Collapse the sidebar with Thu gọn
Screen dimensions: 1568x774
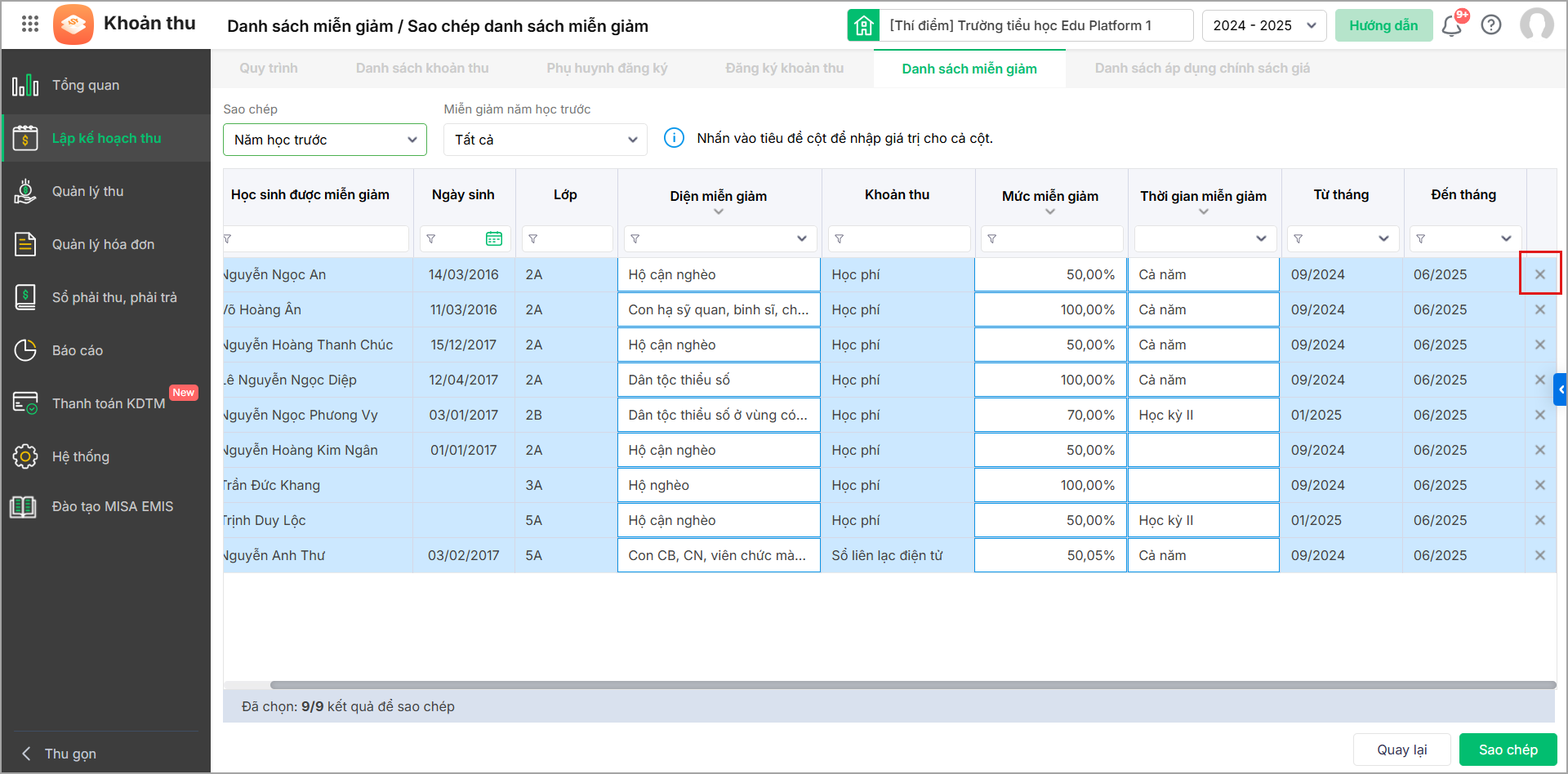pyautogui.click(x=69, y=754)
